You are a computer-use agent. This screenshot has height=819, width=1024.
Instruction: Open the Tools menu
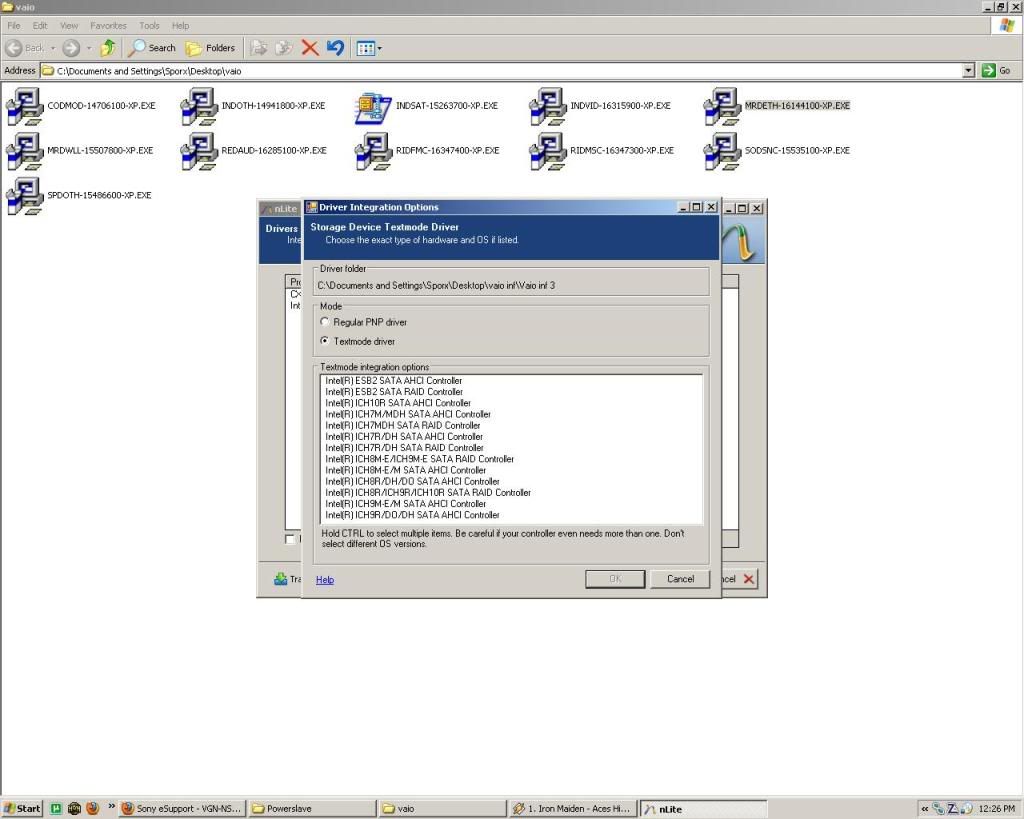(x=149, y=25)
